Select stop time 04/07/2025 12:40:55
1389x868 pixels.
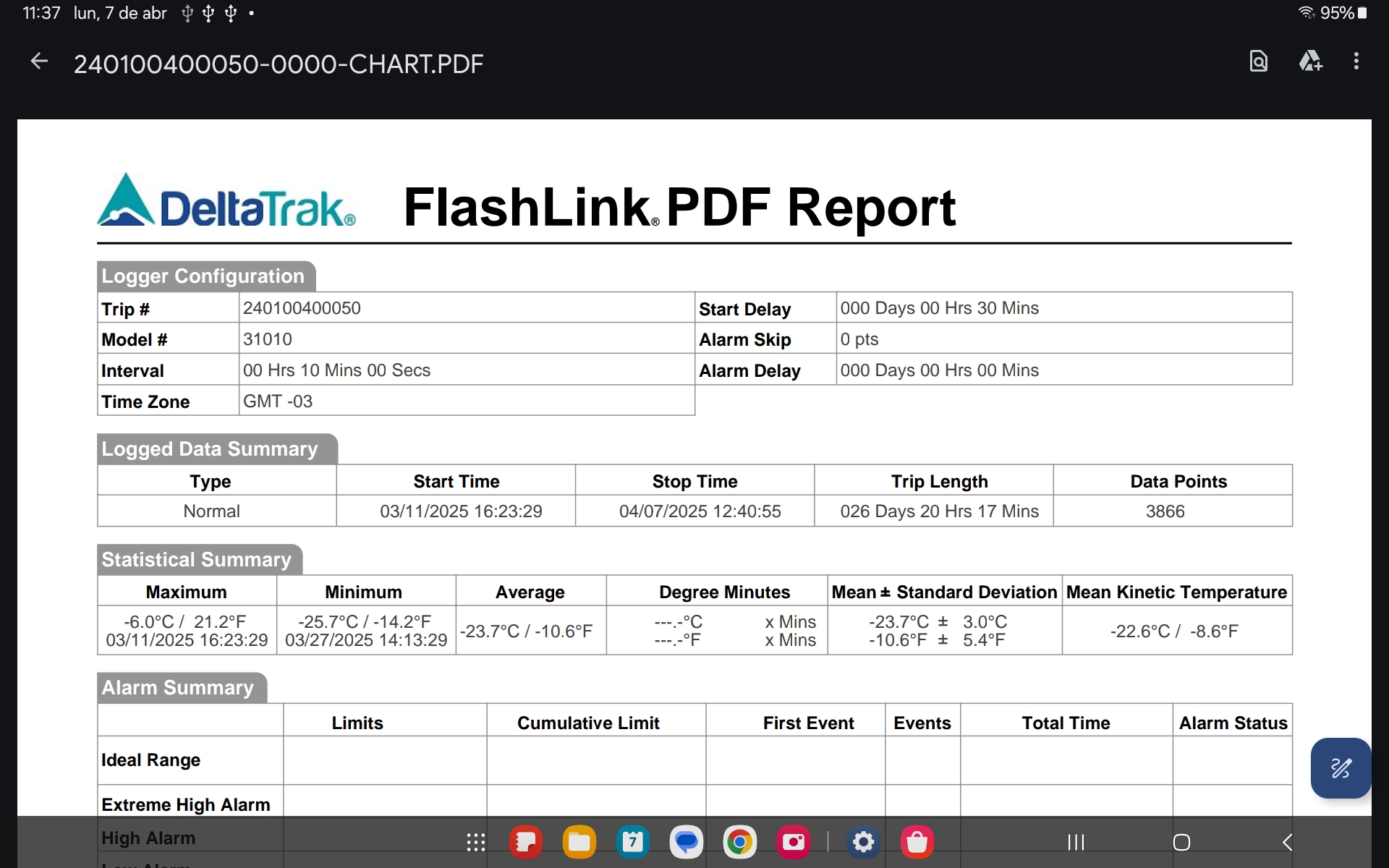pos(700,511)
